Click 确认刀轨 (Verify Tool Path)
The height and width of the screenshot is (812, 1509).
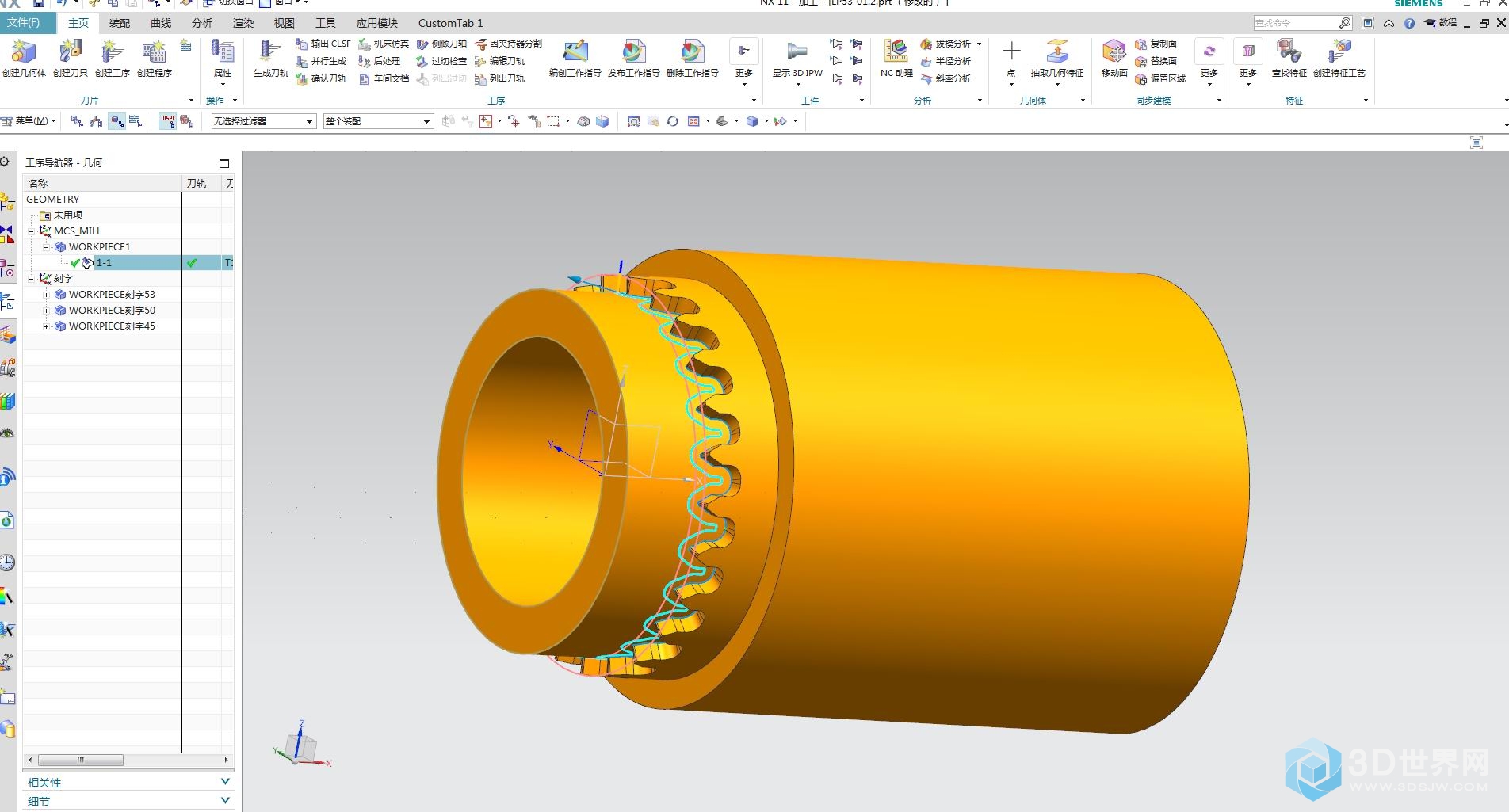322,78
